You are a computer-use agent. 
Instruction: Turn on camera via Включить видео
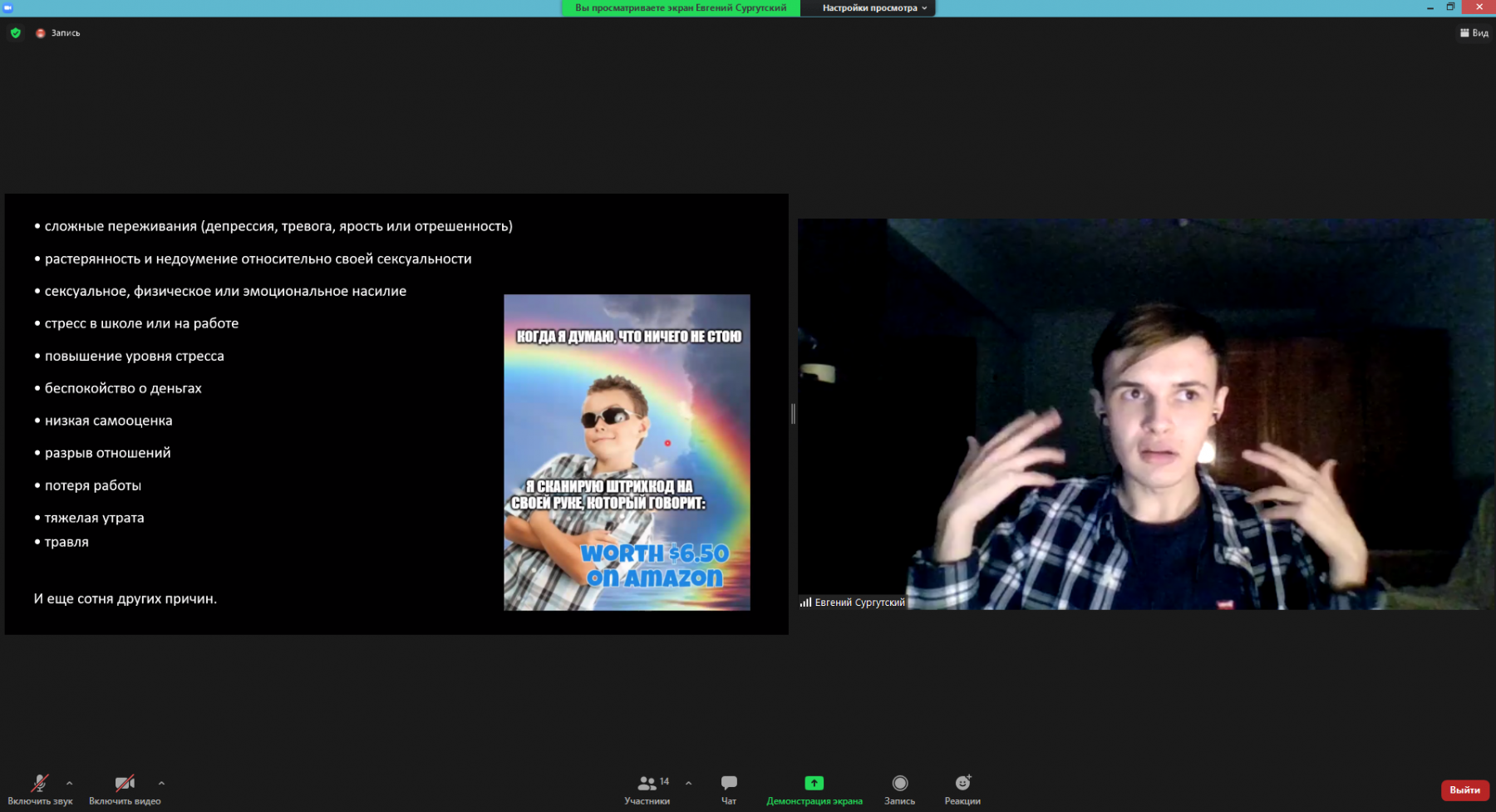[x=125, y=790]
